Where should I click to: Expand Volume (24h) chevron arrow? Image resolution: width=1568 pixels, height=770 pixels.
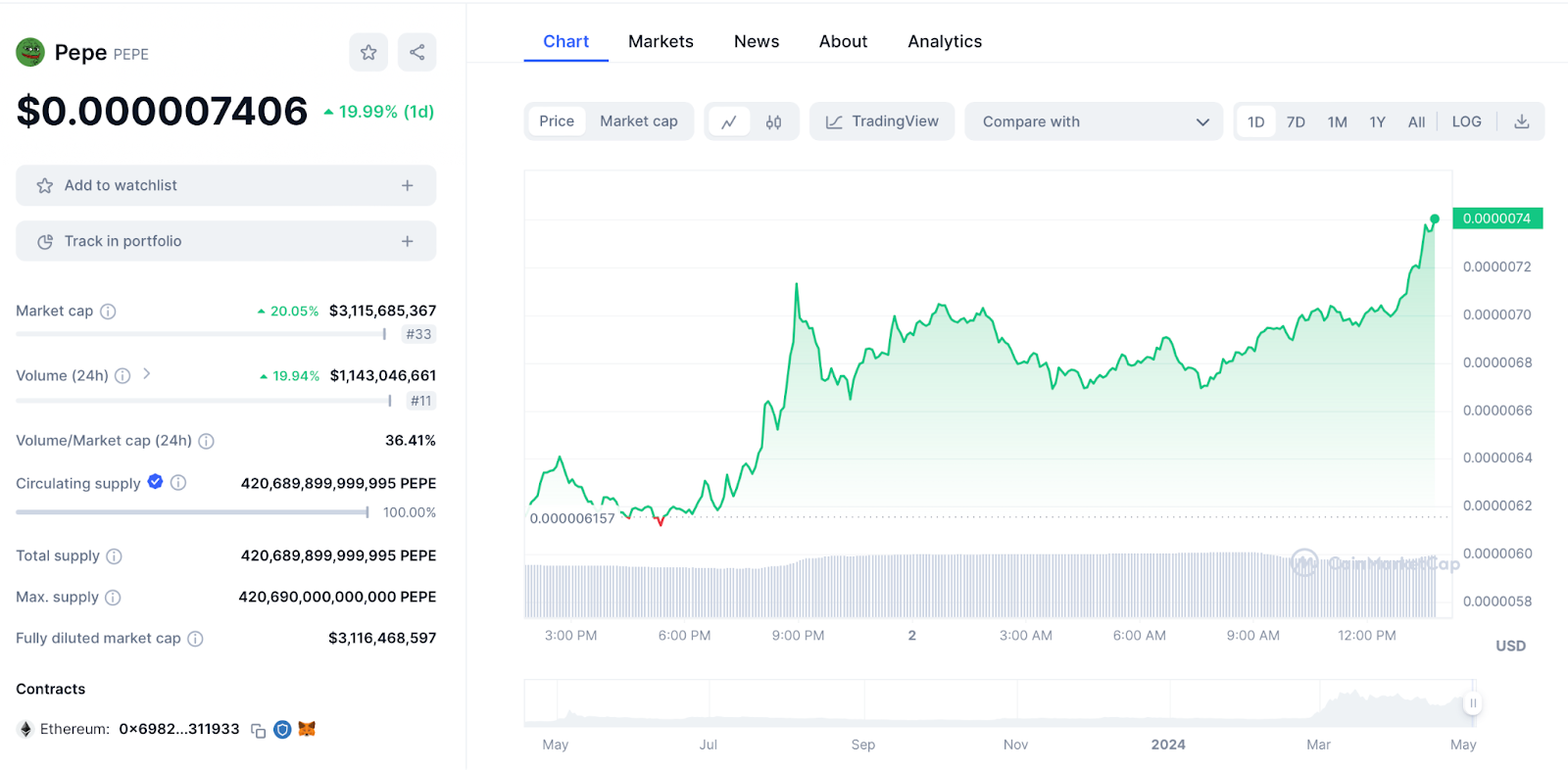[147, 374]
